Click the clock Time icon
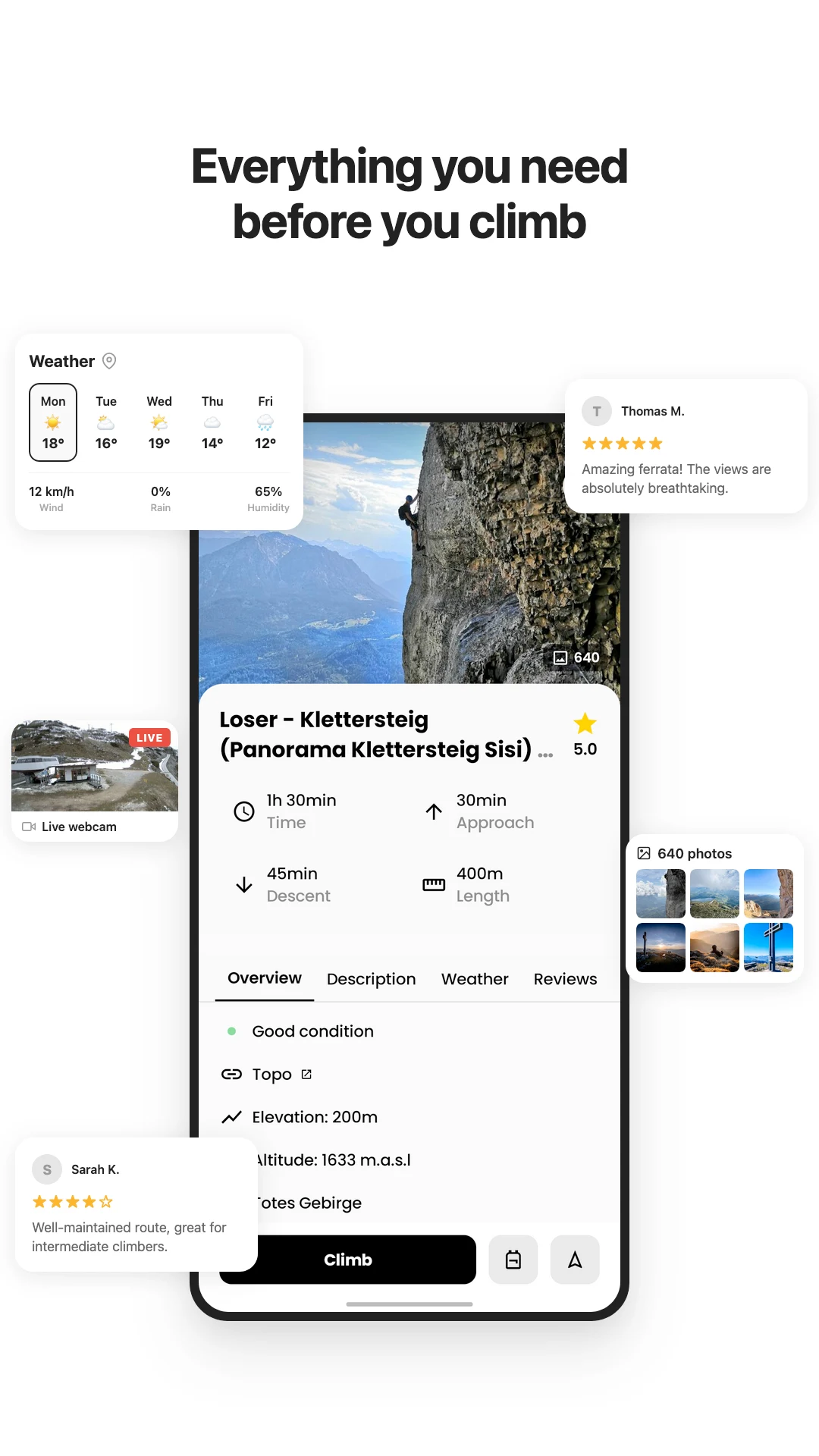 point(244,811)
